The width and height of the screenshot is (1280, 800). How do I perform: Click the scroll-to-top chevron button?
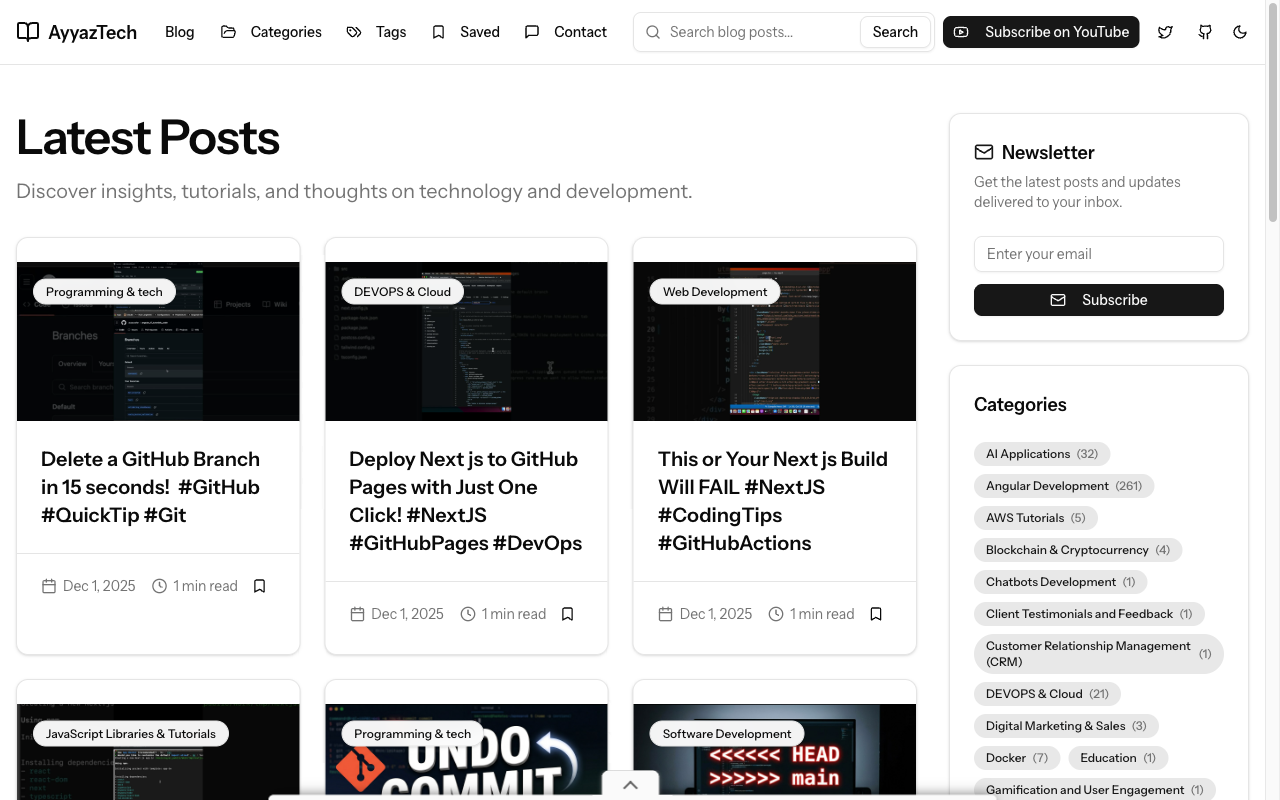point(630,784)
